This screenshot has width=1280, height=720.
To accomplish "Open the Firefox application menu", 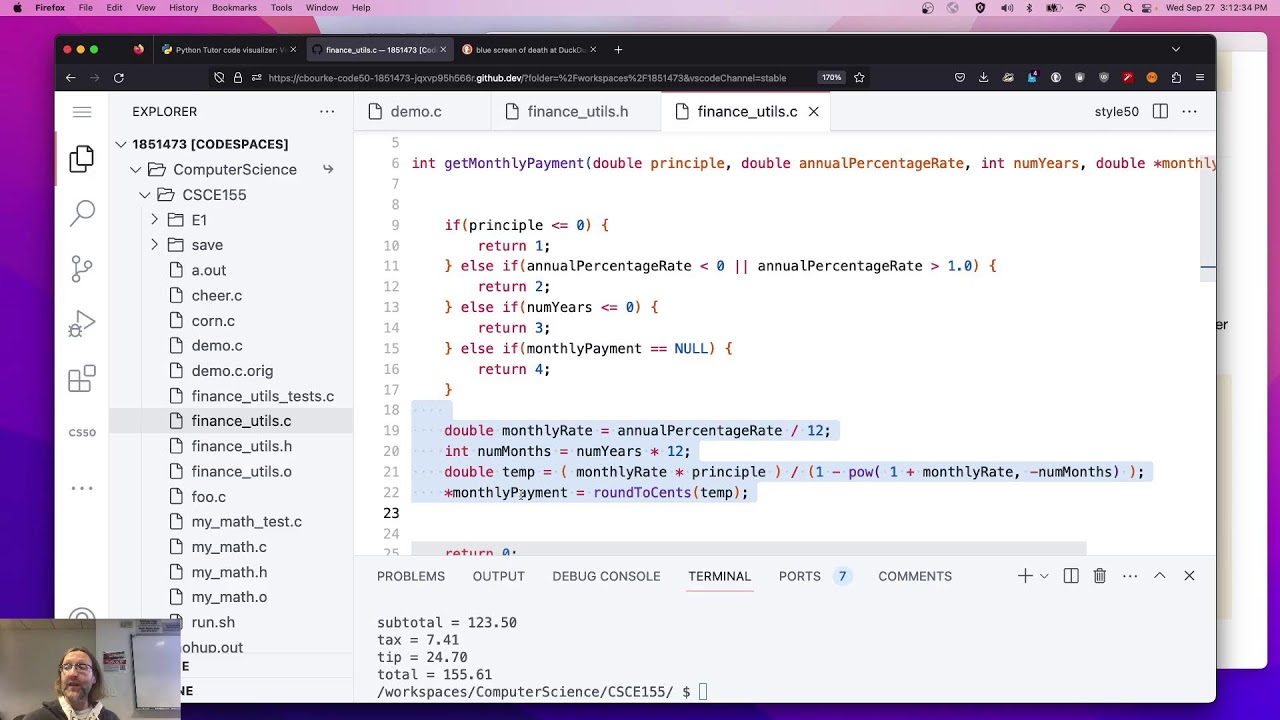I will pos(1200,78).
